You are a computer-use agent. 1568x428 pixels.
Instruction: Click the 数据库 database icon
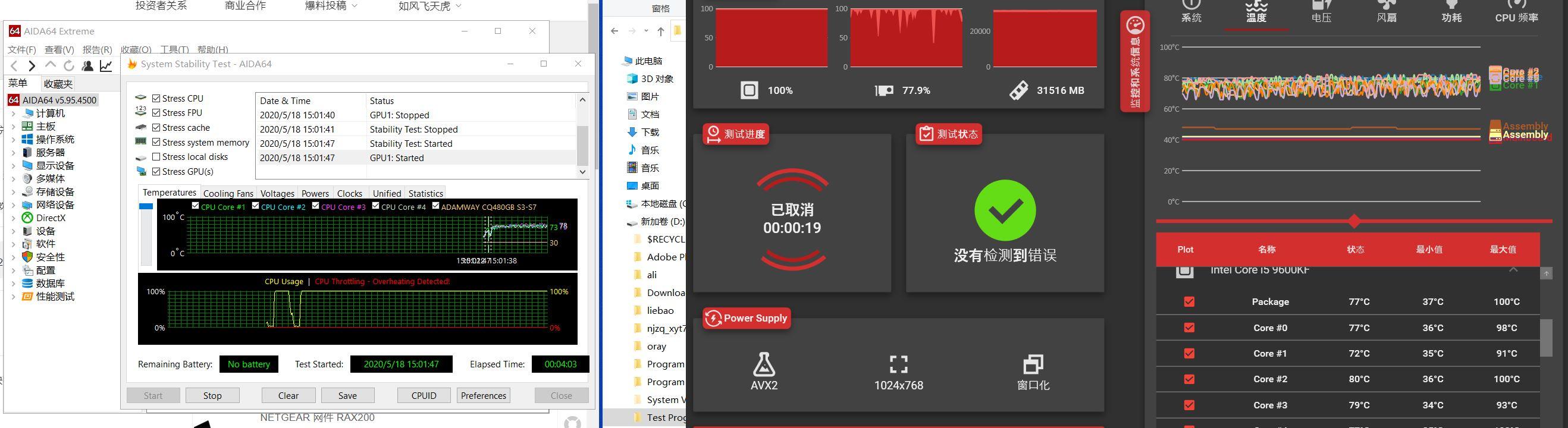pyautogui.click(x=27, y=284)
